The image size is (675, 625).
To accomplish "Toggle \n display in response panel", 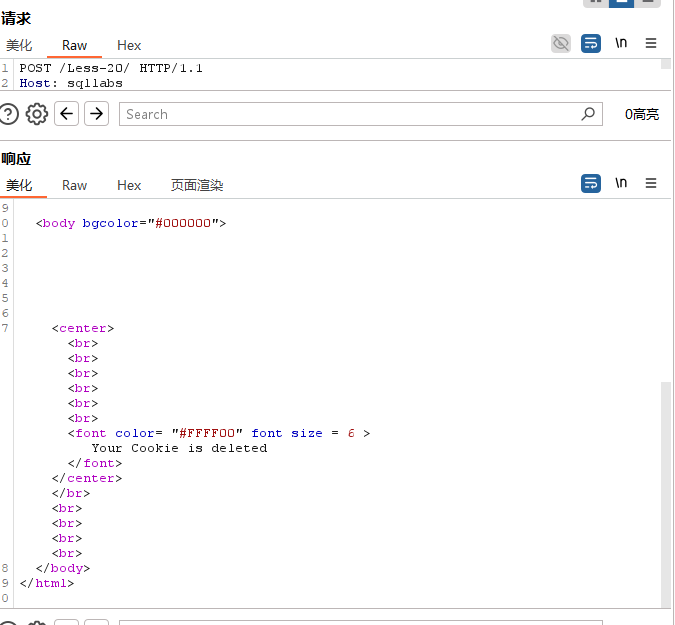I will (621, 184).
